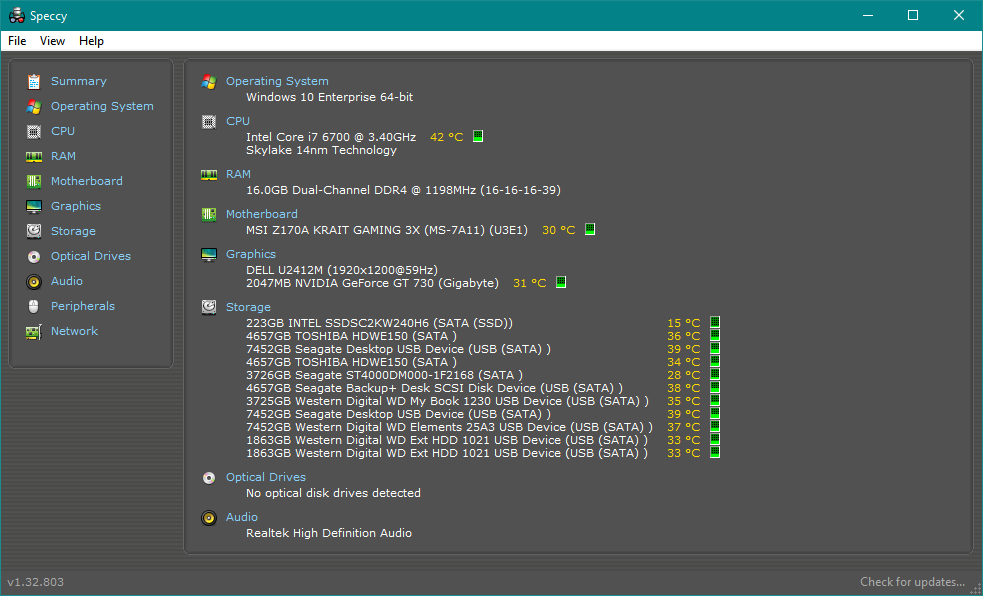Click the Optical Drives disc icon in sidebar
Screen dimensions: 983x596
34,256
